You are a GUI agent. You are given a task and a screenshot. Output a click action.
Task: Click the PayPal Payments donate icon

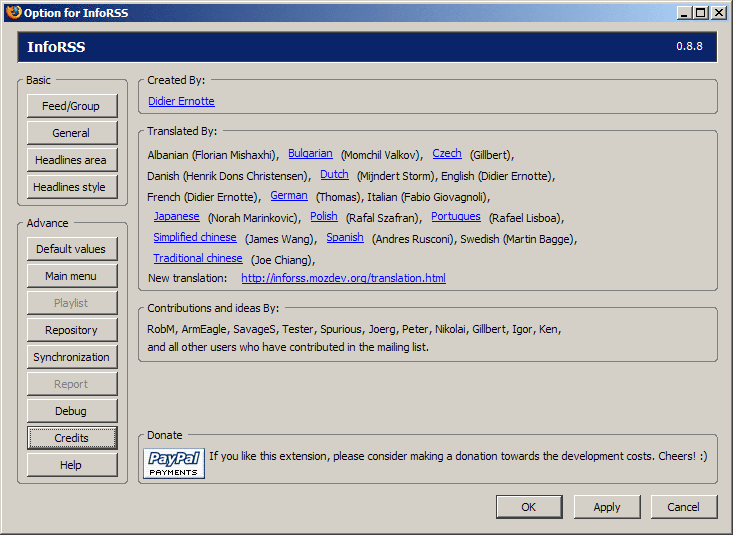click(174, 463)
